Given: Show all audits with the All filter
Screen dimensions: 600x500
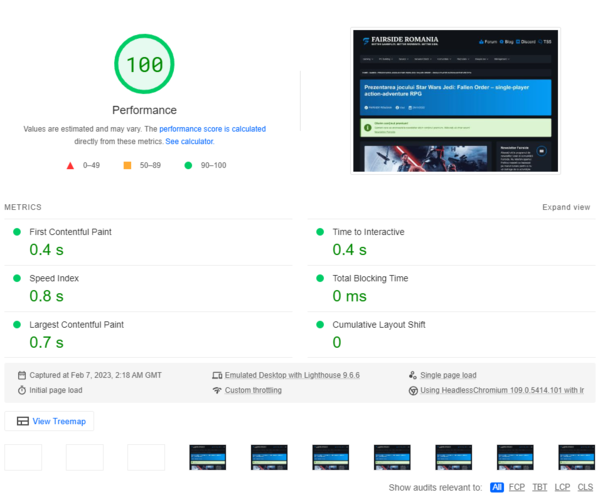Looking at the screenshot, I should click(497, 487).
